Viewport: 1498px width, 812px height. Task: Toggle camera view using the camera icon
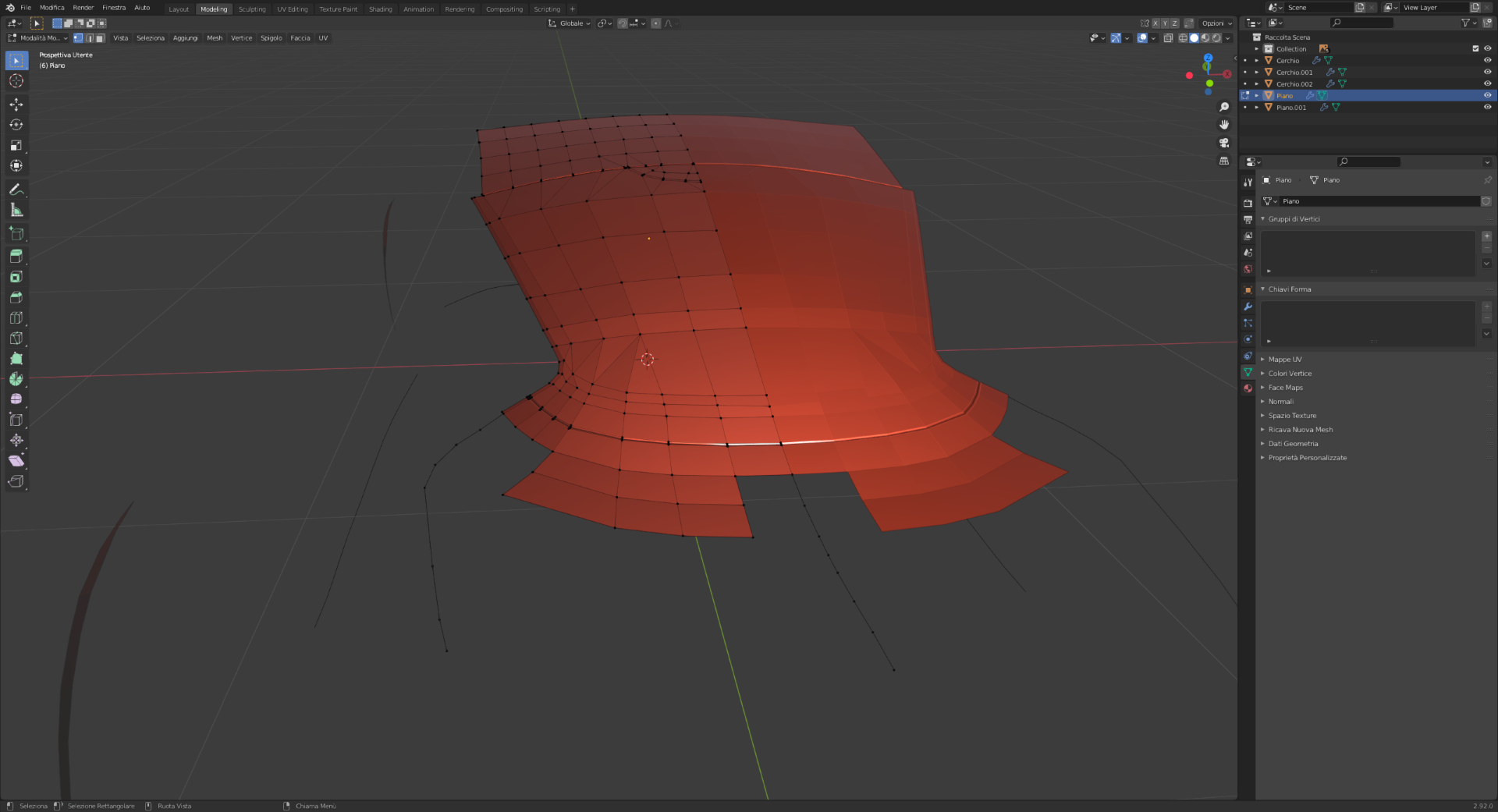[x=1224, y=143]
